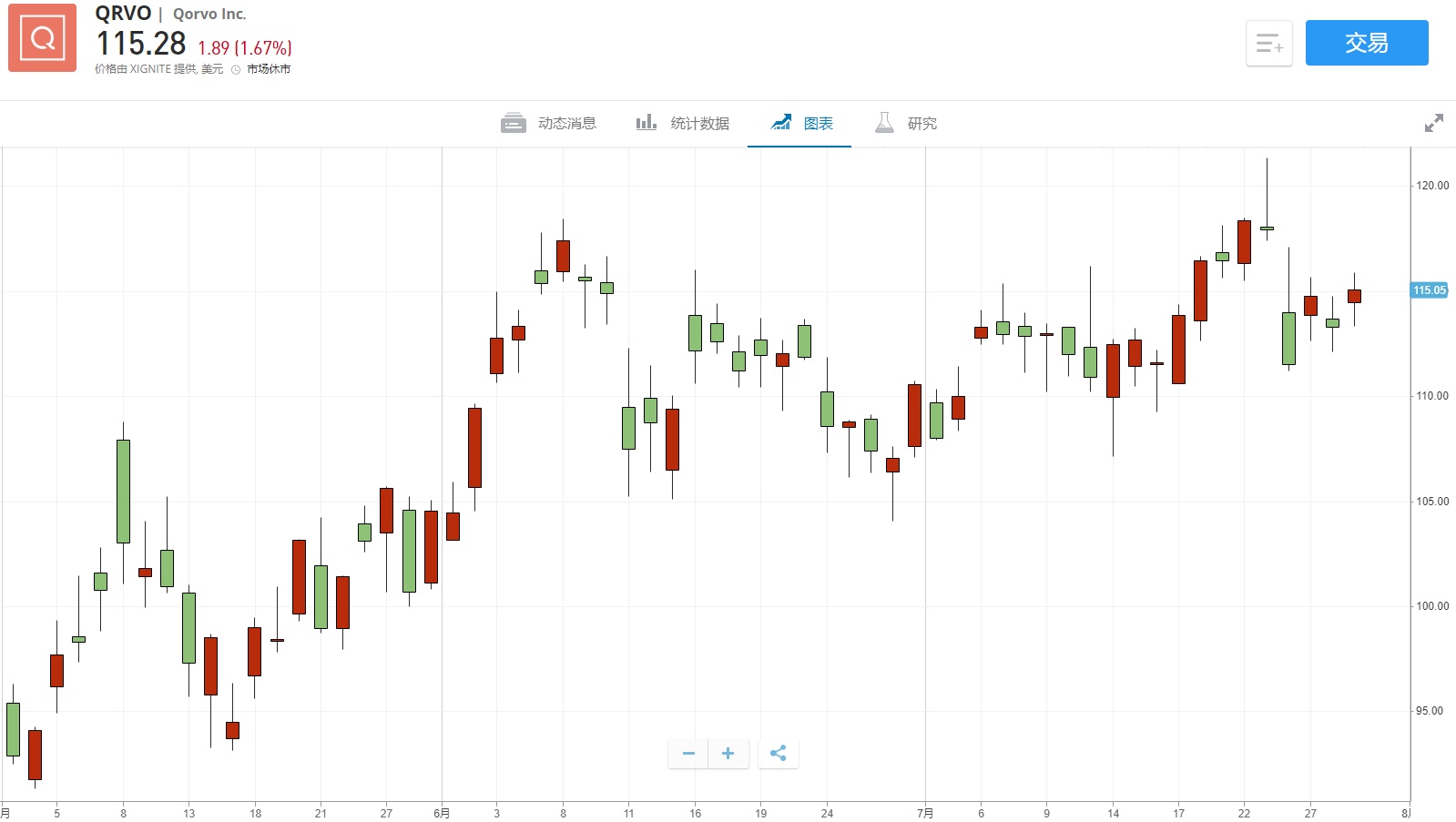Open the 统计数据 statistics tab

pyautogui.click(x=699, y=123)
